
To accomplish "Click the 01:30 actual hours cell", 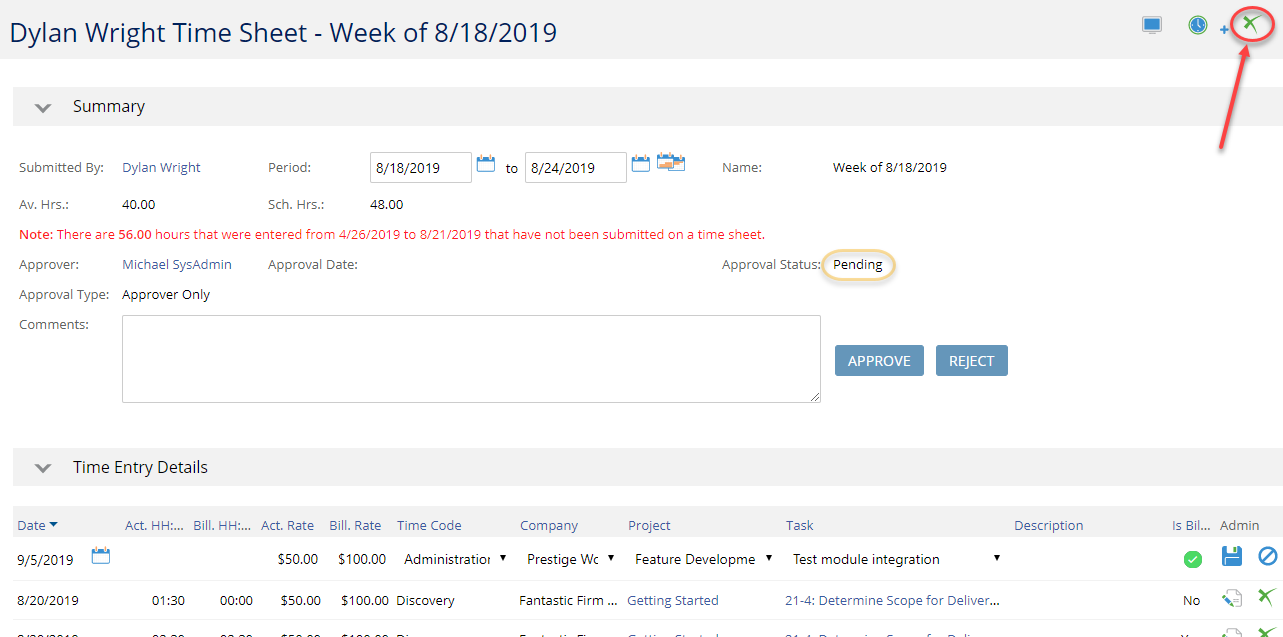I will (168, 600).
